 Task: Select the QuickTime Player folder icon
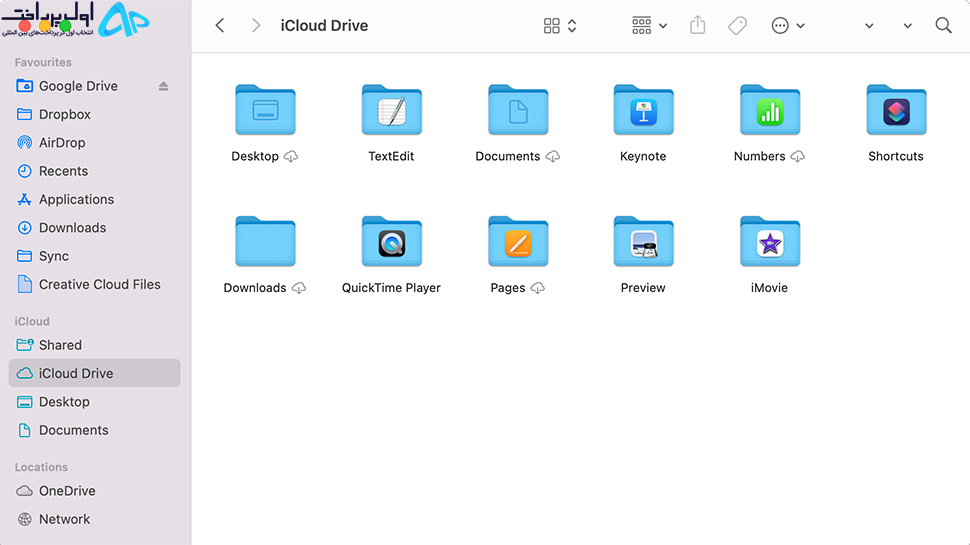tap(392, 241)
